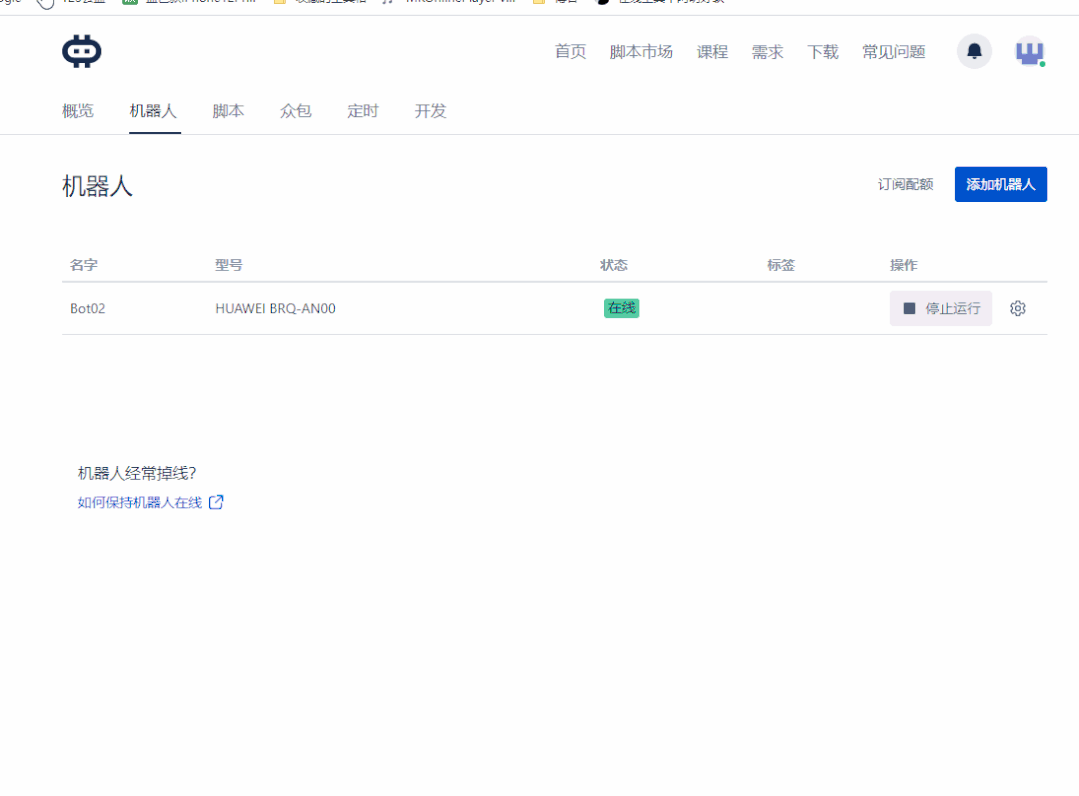
Task: Click the external-link icon after 如何保持机器人在线
Action: [216, 502]
